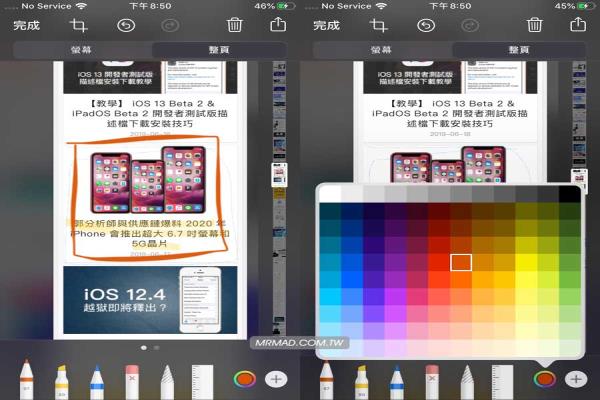This screenshot has width=600, height=400.
Task: Open the plus menu in right screenshot
Action: tap(576, 379)
